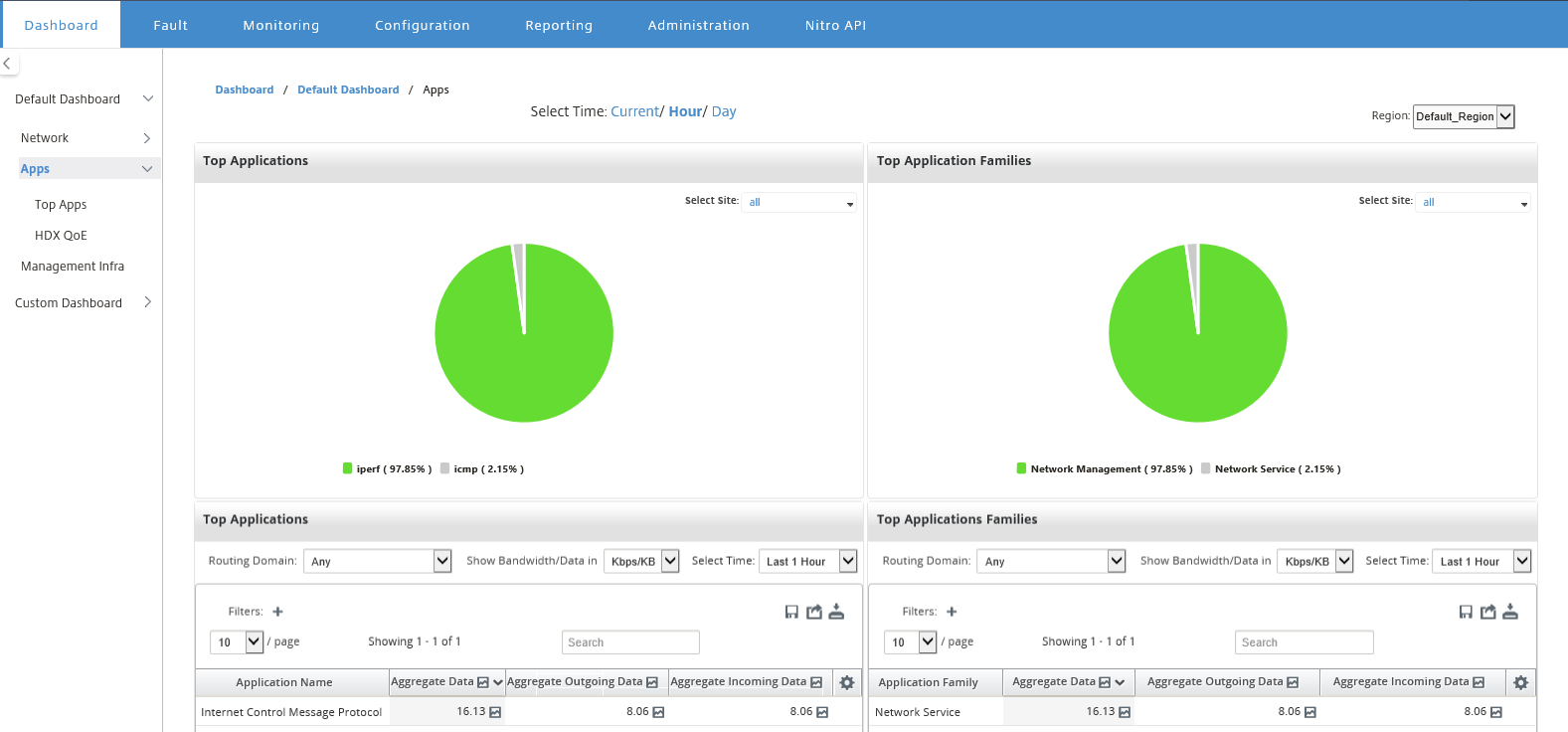Add a filter in Top Applications table

[x=278, y=612]
